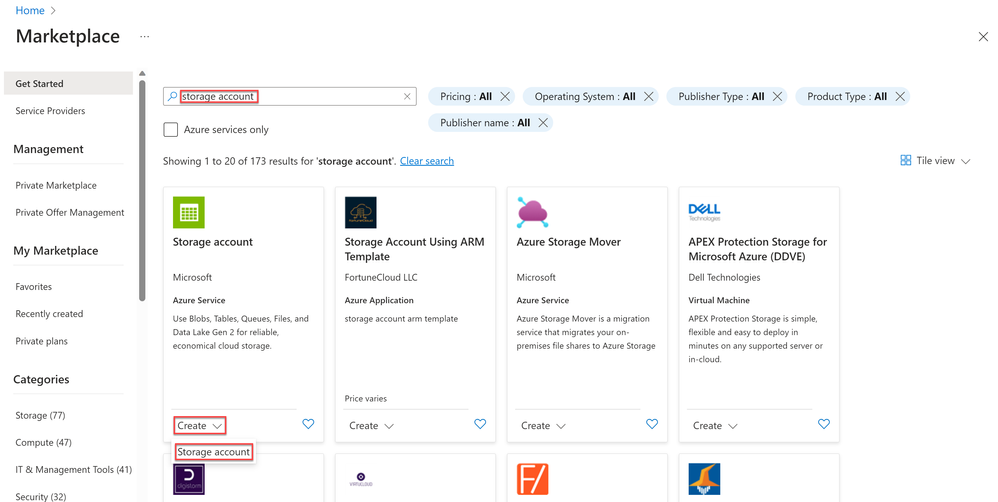998x502 pixels.
Task: Open Private Offer Management
Action: click(70, 213)
